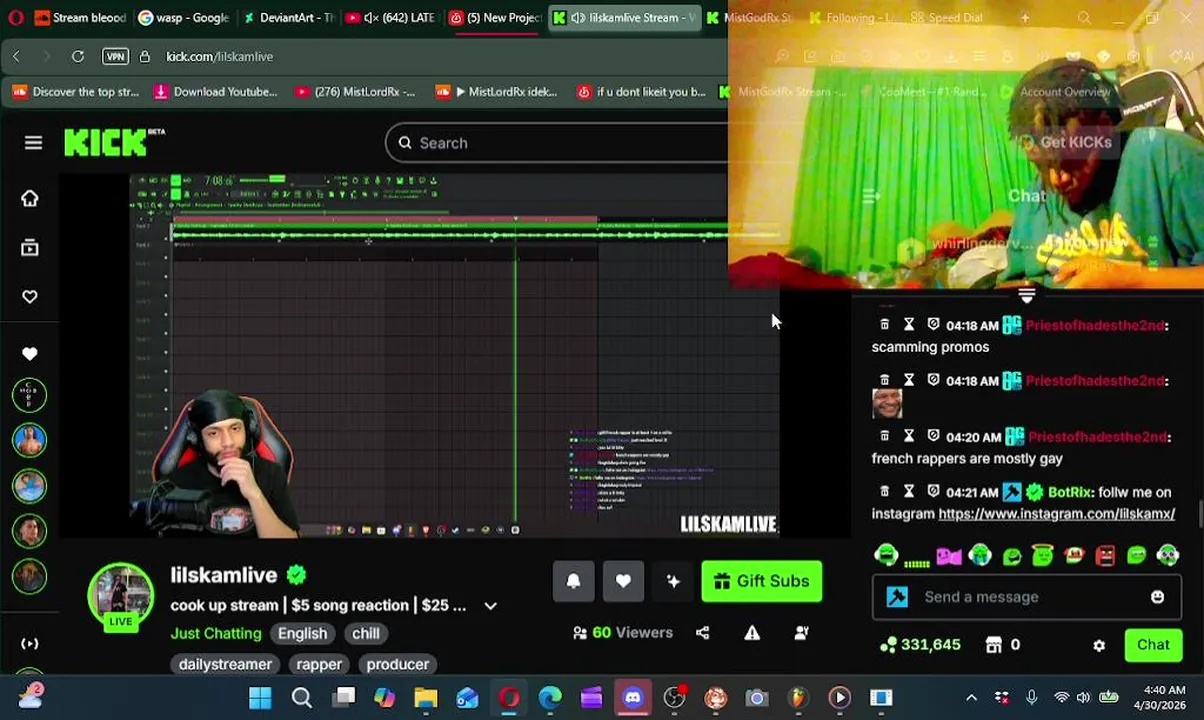Focus the Send a message box
Viewport: 1204px width, 720px height.
pos(1026,597)
